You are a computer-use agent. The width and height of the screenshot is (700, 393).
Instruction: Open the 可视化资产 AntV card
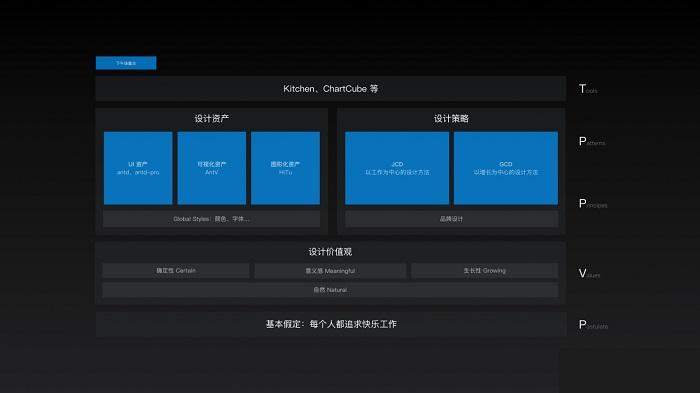pyautogui.click(x=212, y=168)
